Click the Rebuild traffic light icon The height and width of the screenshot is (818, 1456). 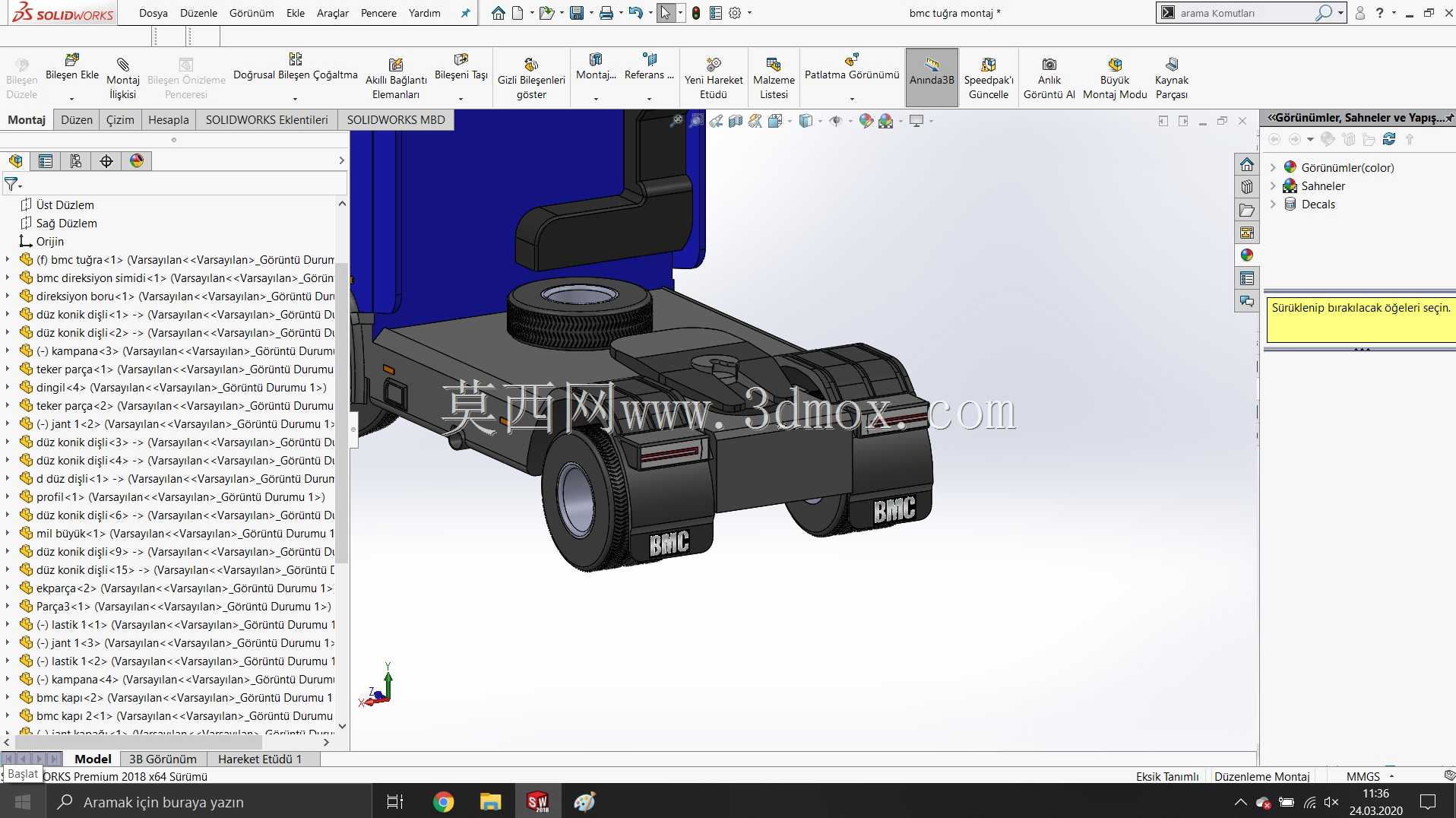coord(695,13)
